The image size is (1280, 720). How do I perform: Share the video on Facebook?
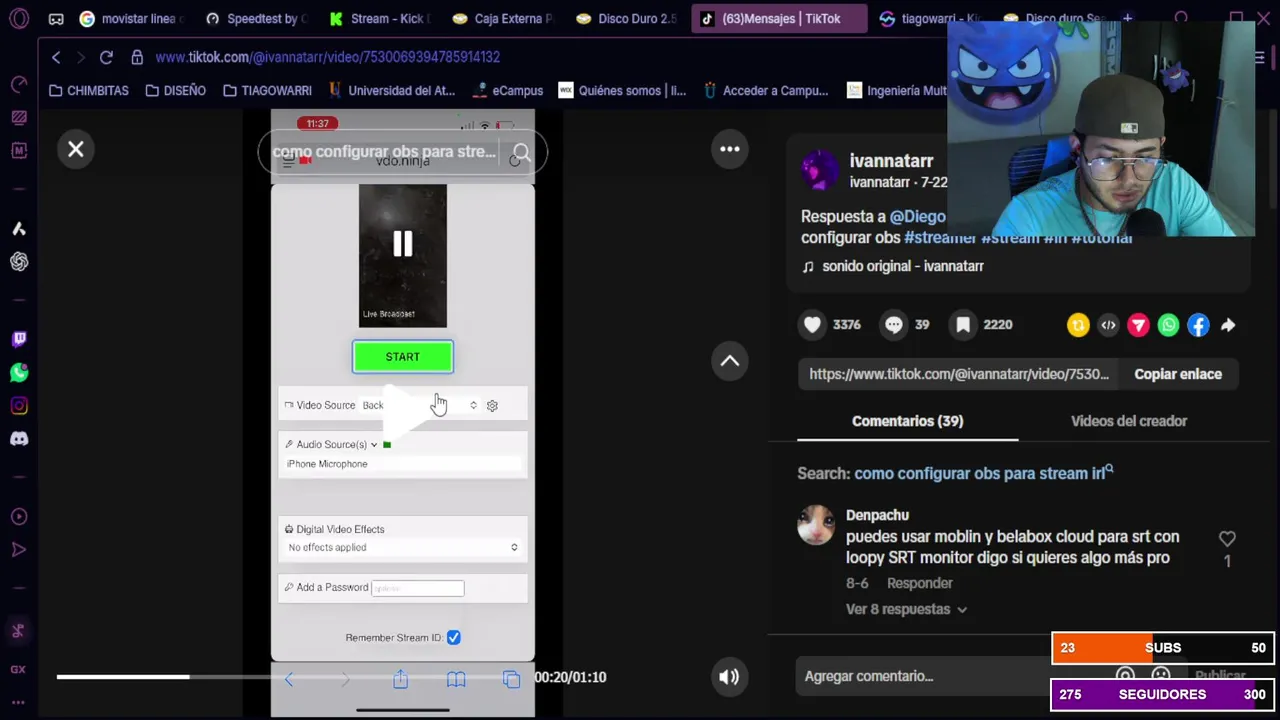click(x=1198, y=325)
